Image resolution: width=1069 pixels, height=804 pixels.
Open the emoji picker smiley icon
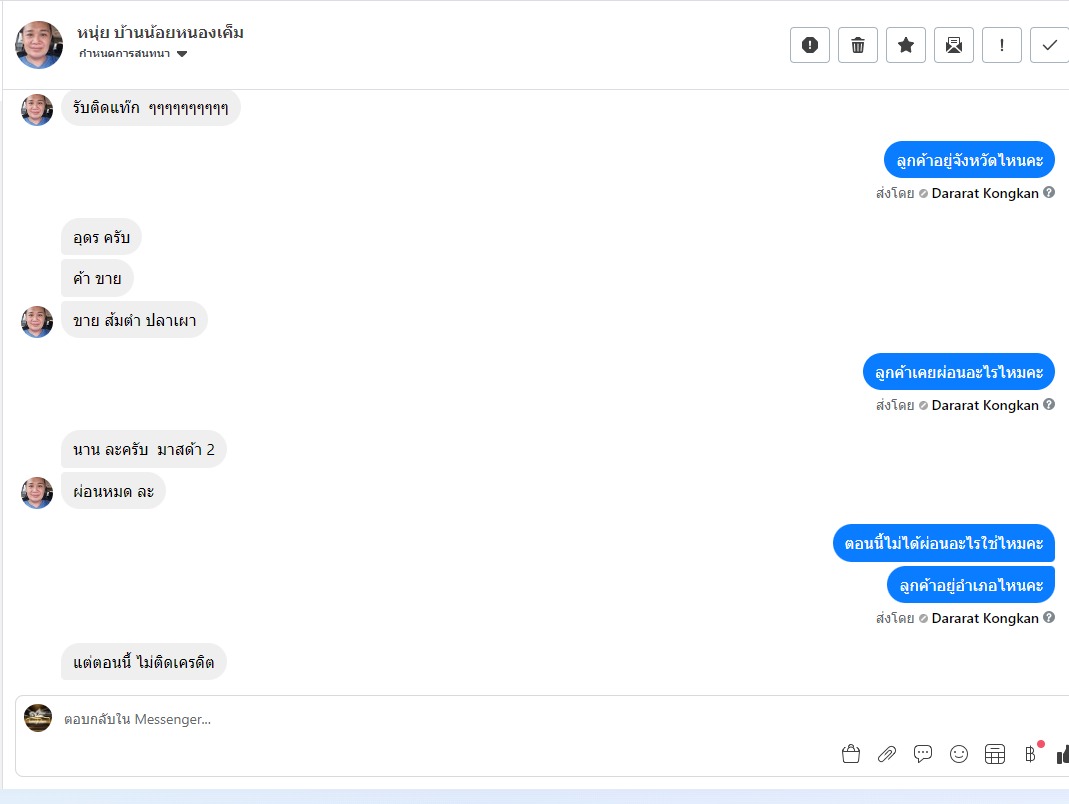pyautogui.click(x=959, y=754)
